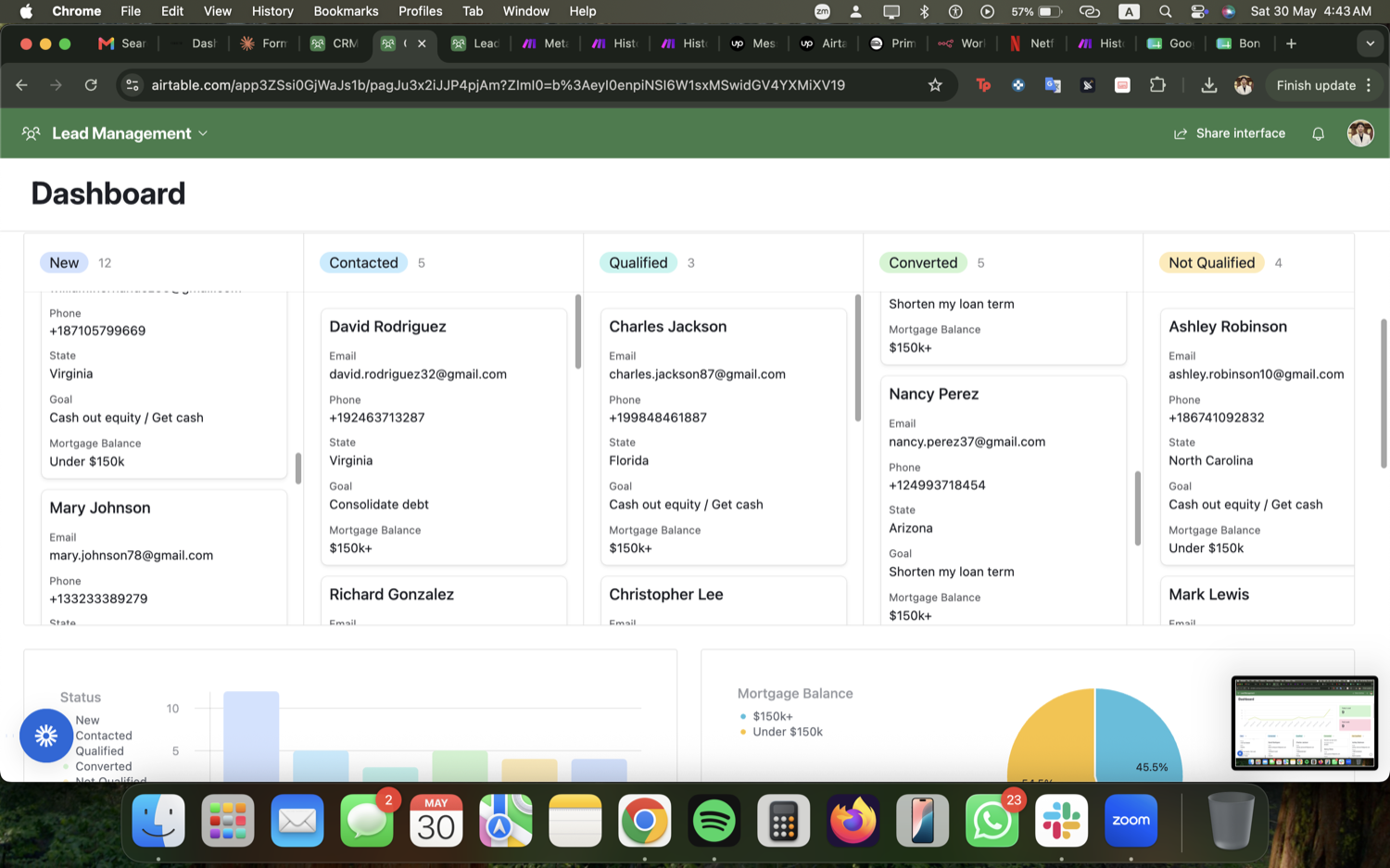Open the Chrome Extensions puzzle icon

[1157, 85]
